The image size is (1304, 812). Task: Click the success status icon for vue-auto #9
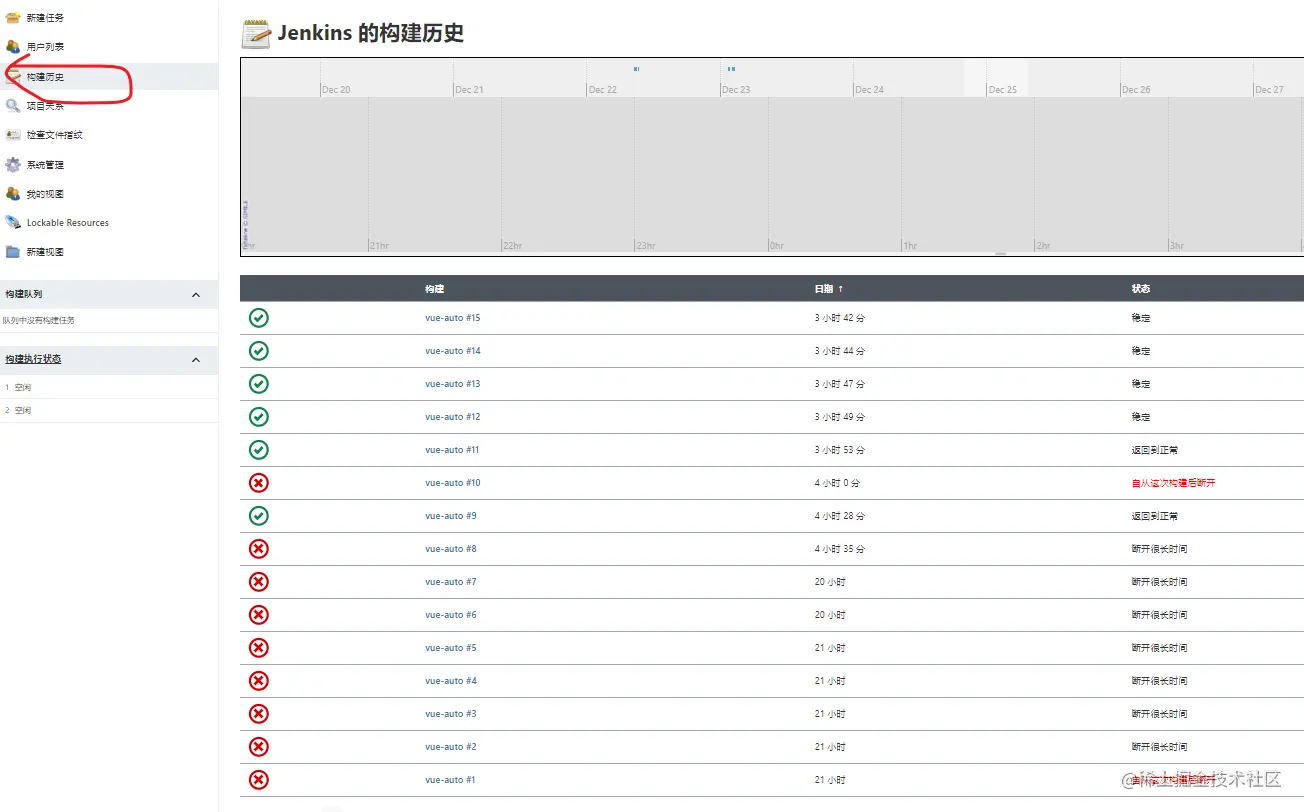point(258,516)
